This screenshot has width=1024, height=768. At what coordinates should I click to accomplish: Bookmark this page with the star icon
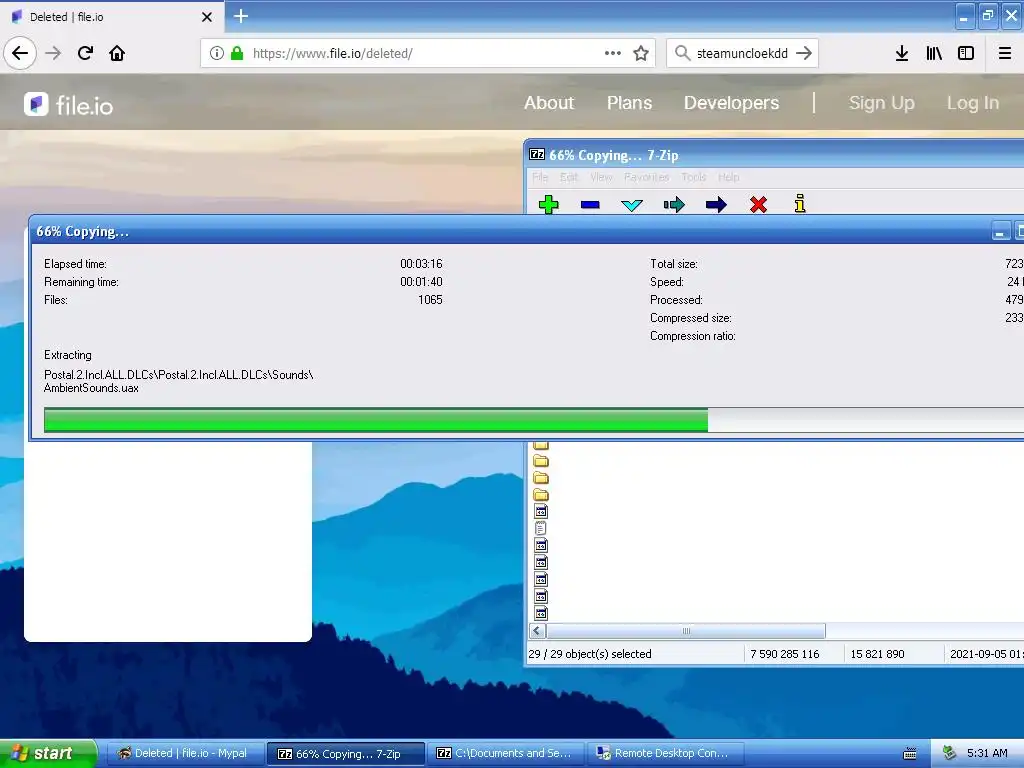tap(641, 53)
